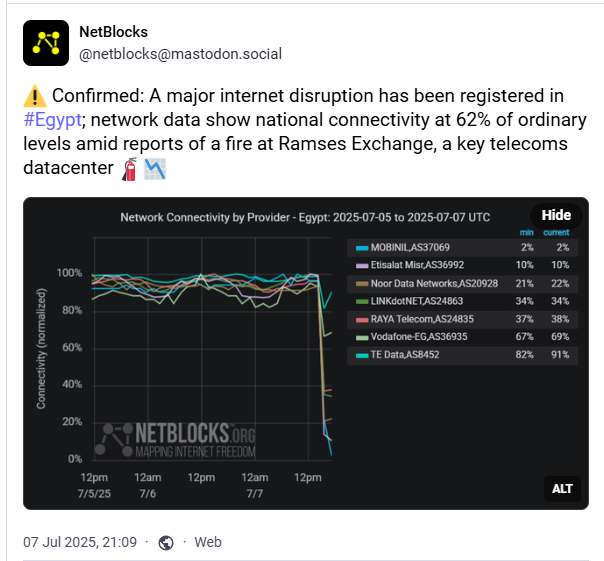The image size is (604, 561).
Task: Select the TE Data,AS8452 legend row
Action: click(x=463, y=355)
